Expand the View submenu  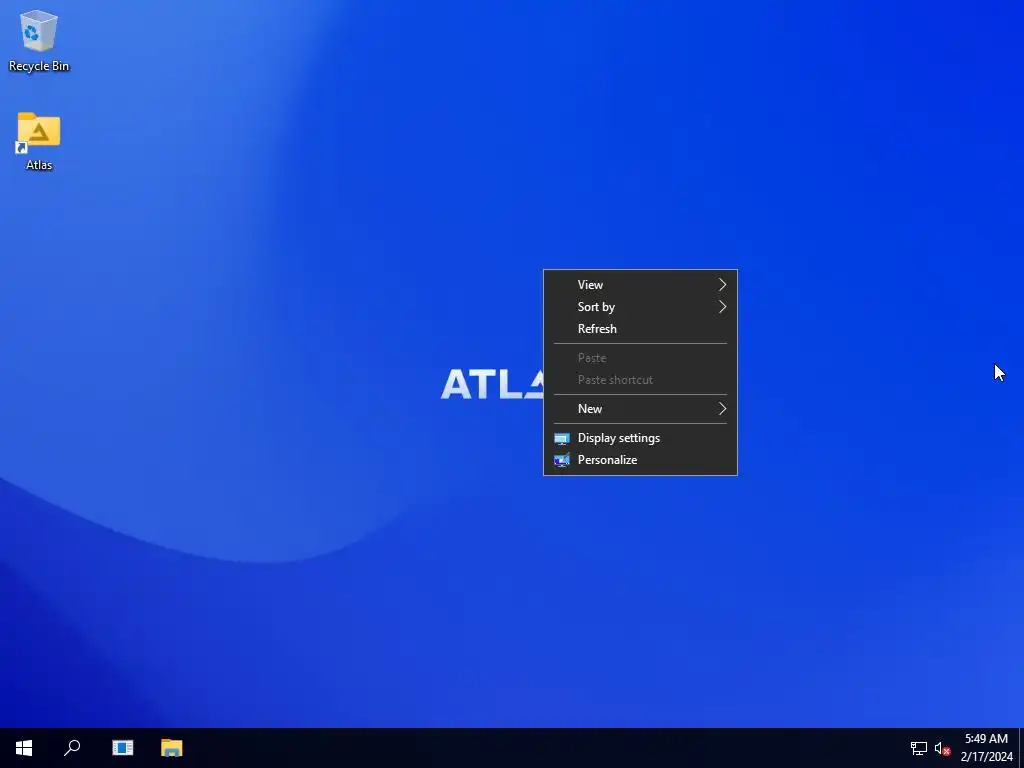point(640,285)
